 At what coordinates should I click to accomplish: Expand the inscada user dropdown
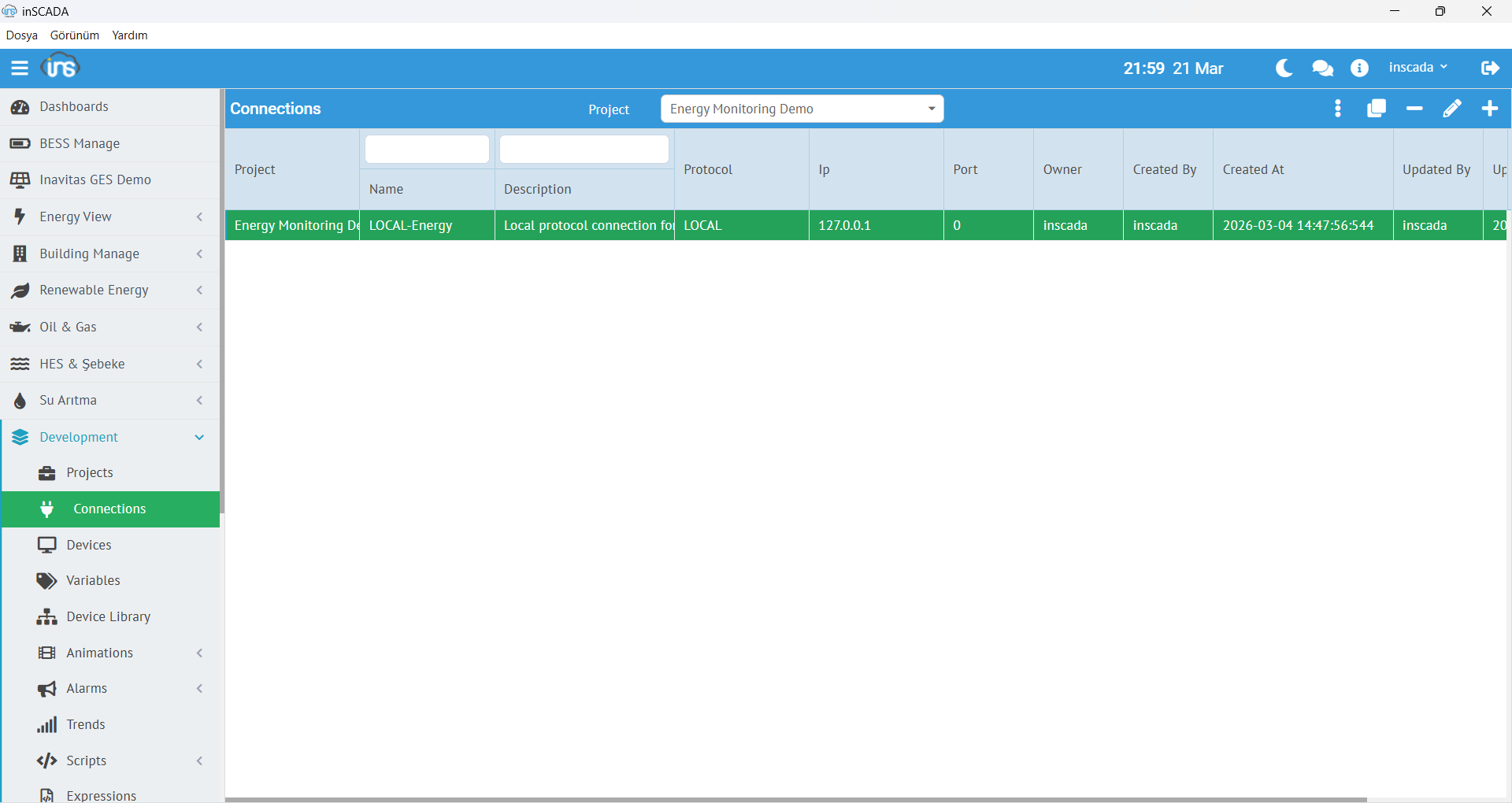pyautogui.click(x=1417, y=68)
